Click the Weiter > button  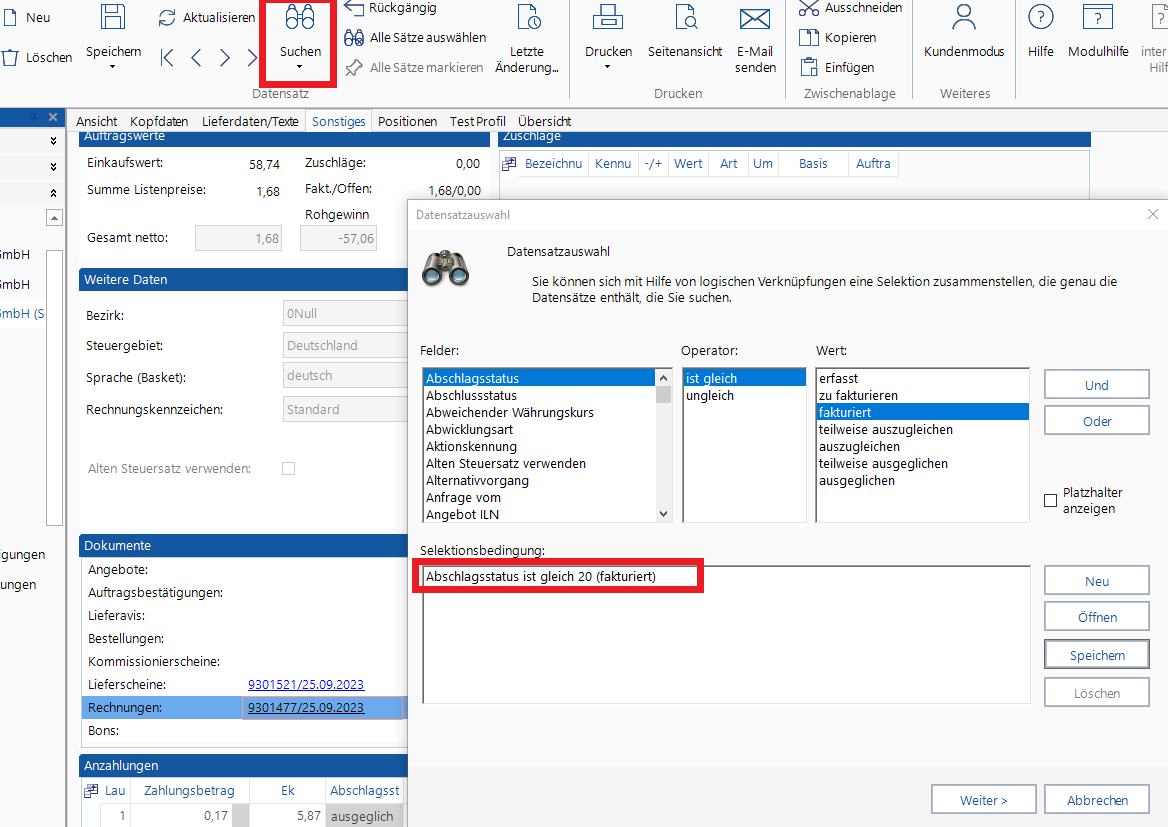click(x=984, y=800)
